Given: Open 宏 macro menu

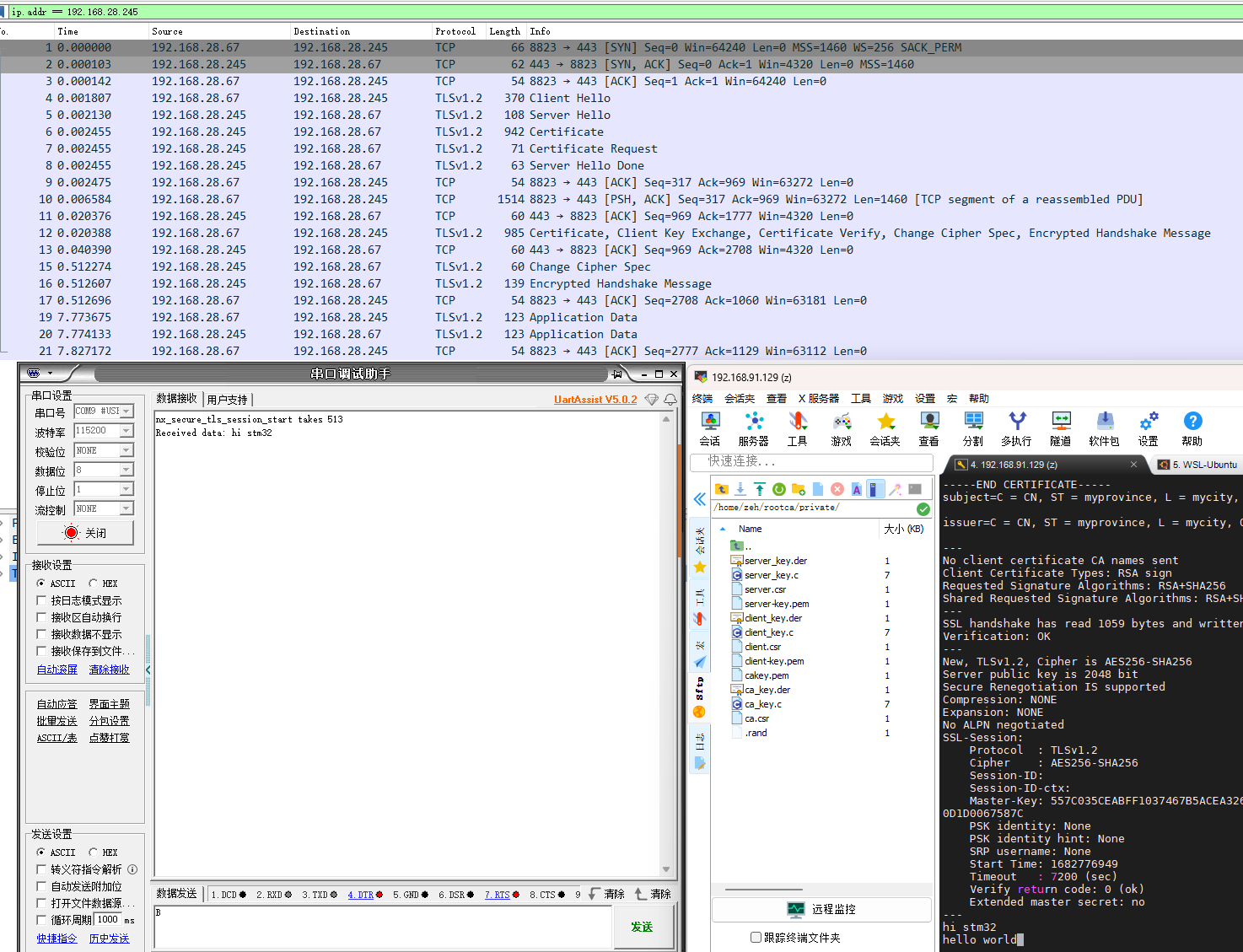Looking at the screenshot, I should point(952,399).
